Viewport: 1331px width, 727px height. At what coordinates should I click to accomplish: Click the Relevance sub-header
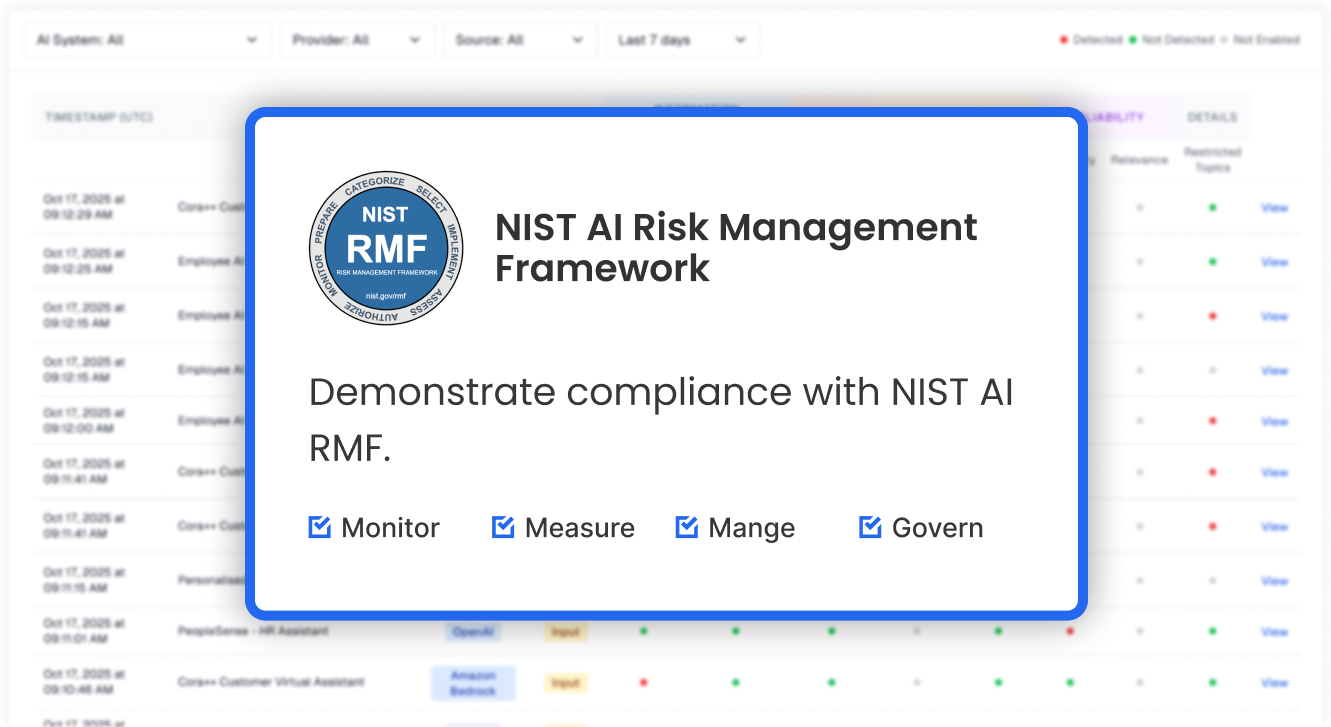point(1139,160)
